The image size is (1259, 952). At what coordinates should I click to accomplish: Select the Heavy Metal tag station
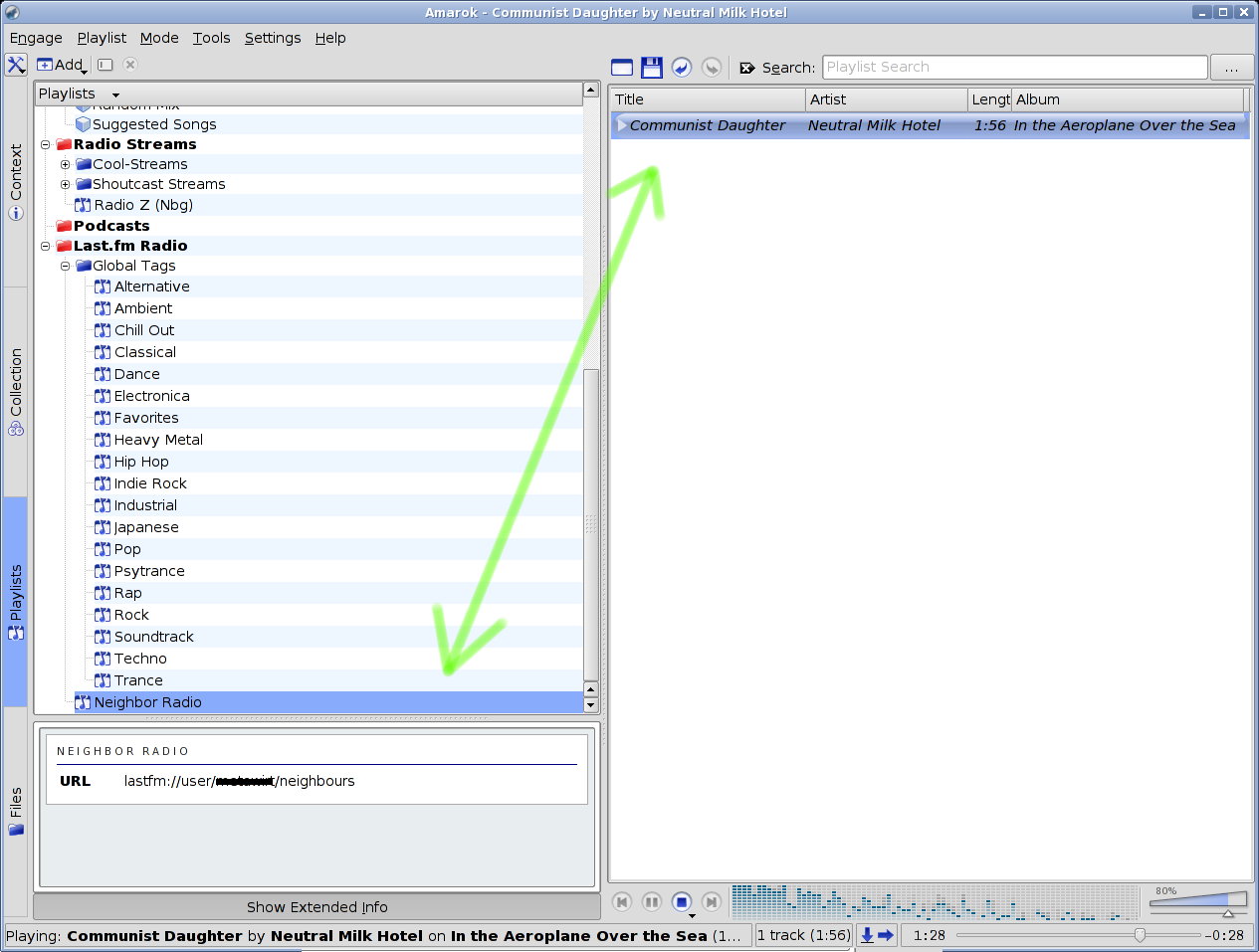tap(158, 440)
